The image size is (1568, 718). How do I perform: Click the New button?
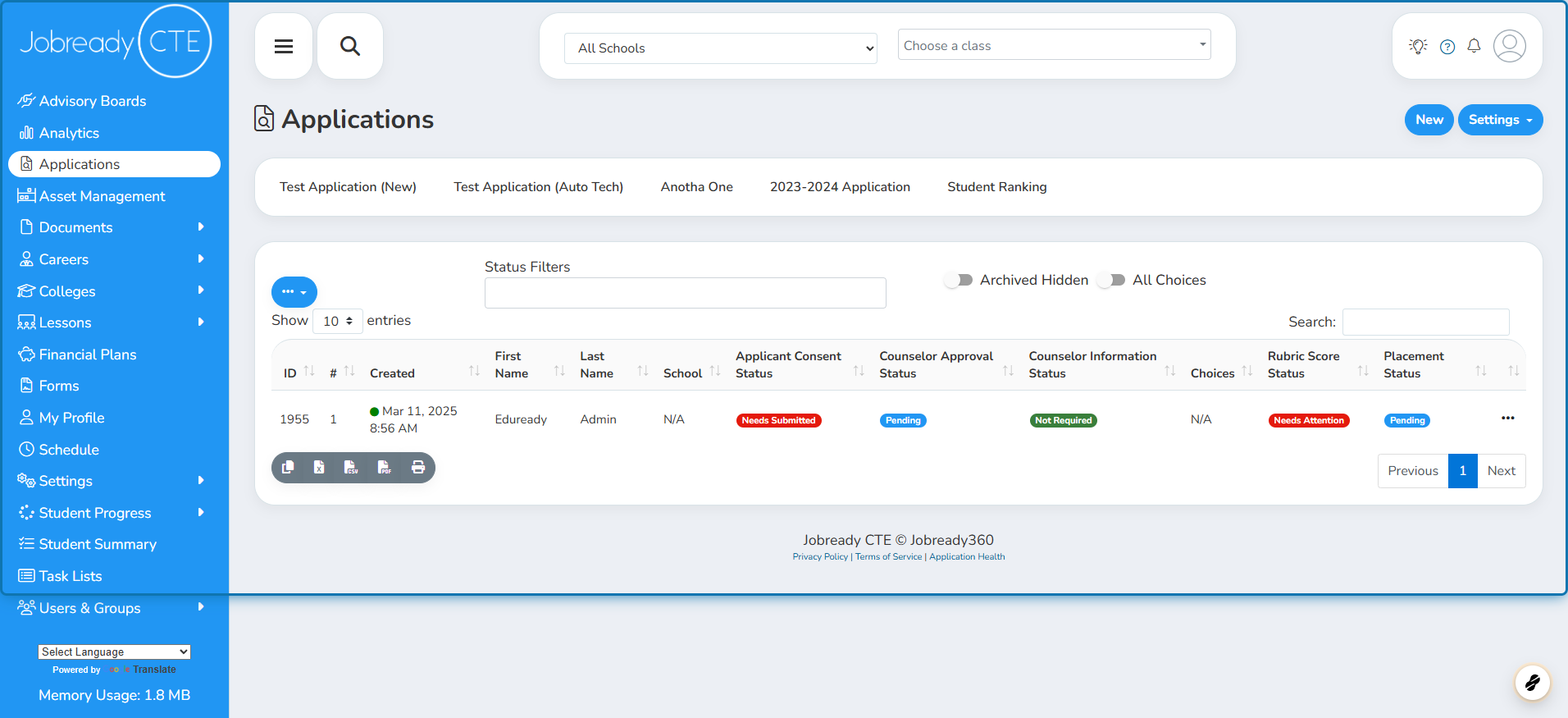click(x=1429, y=120)
